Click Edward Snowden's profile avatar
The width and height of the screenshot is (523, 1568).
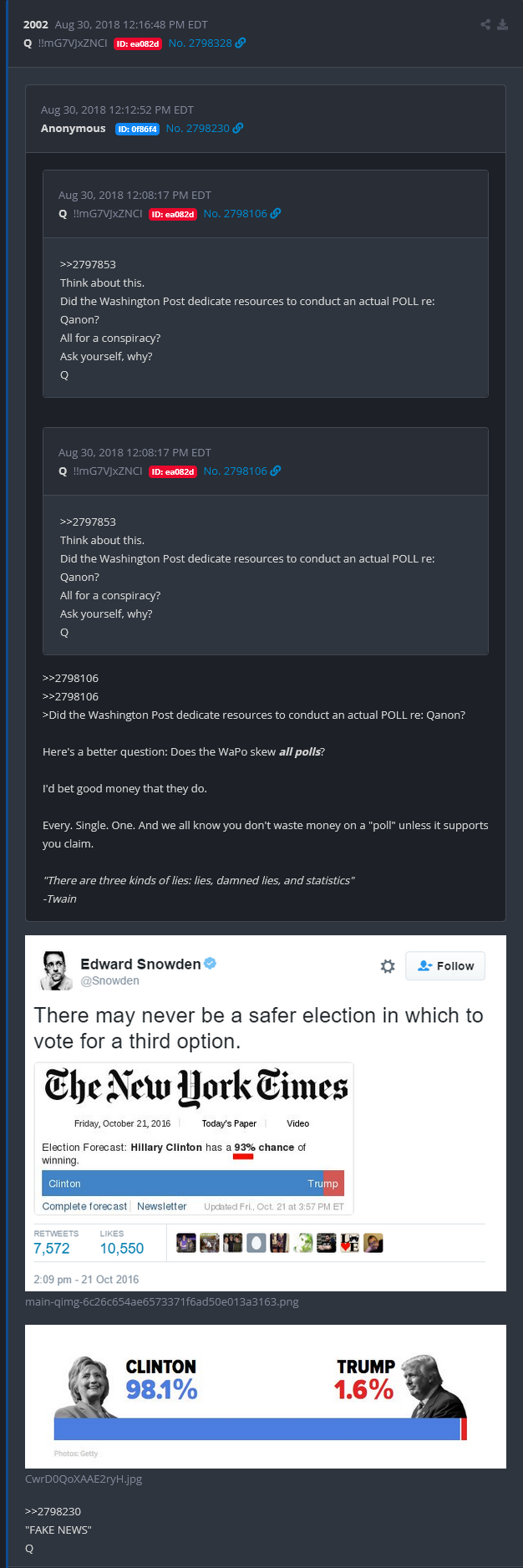57,970
